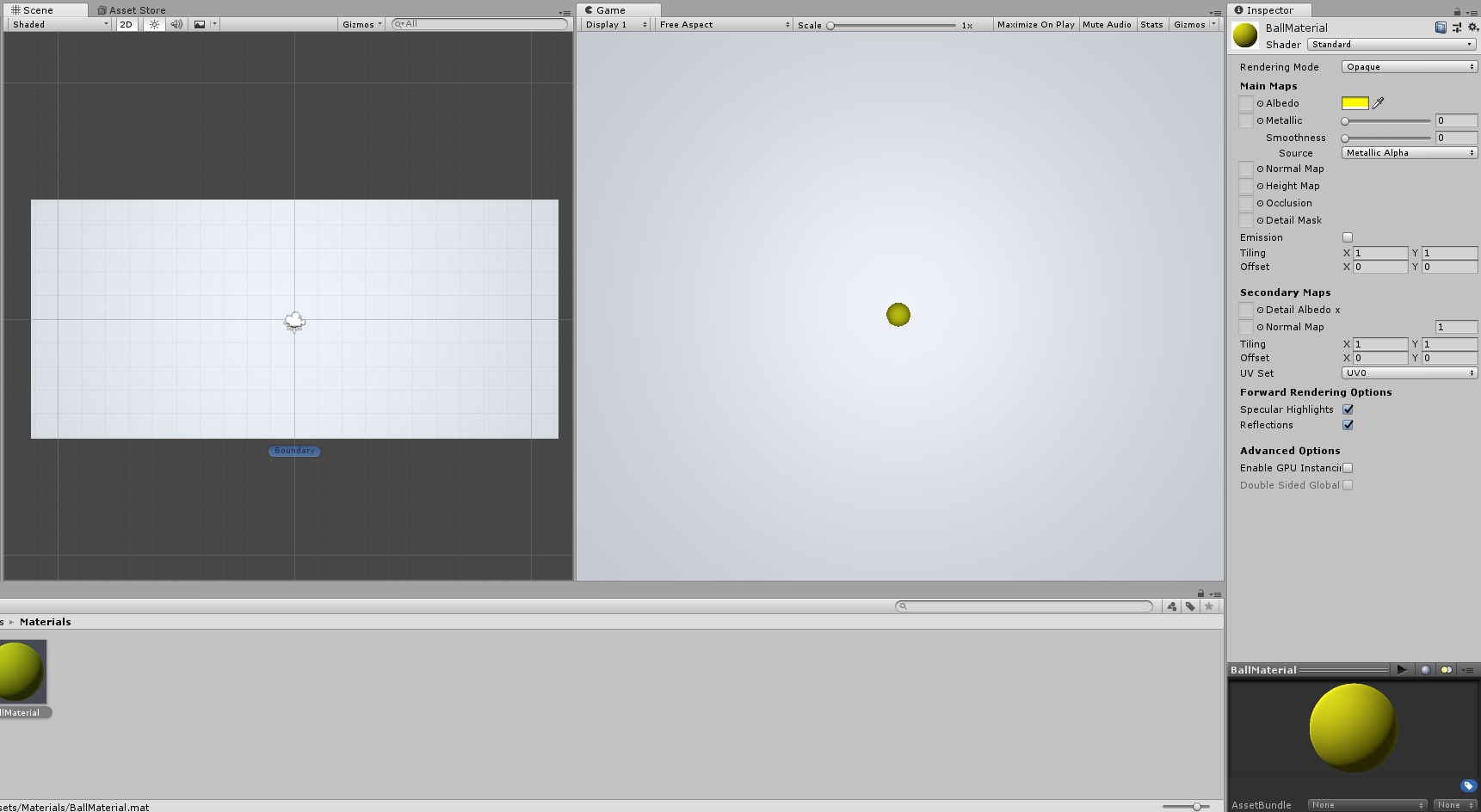Viewport: 1481px width, 812px height.
Task: Disable the Specular Highlights checkbox
Action: tap(1347, 409)
